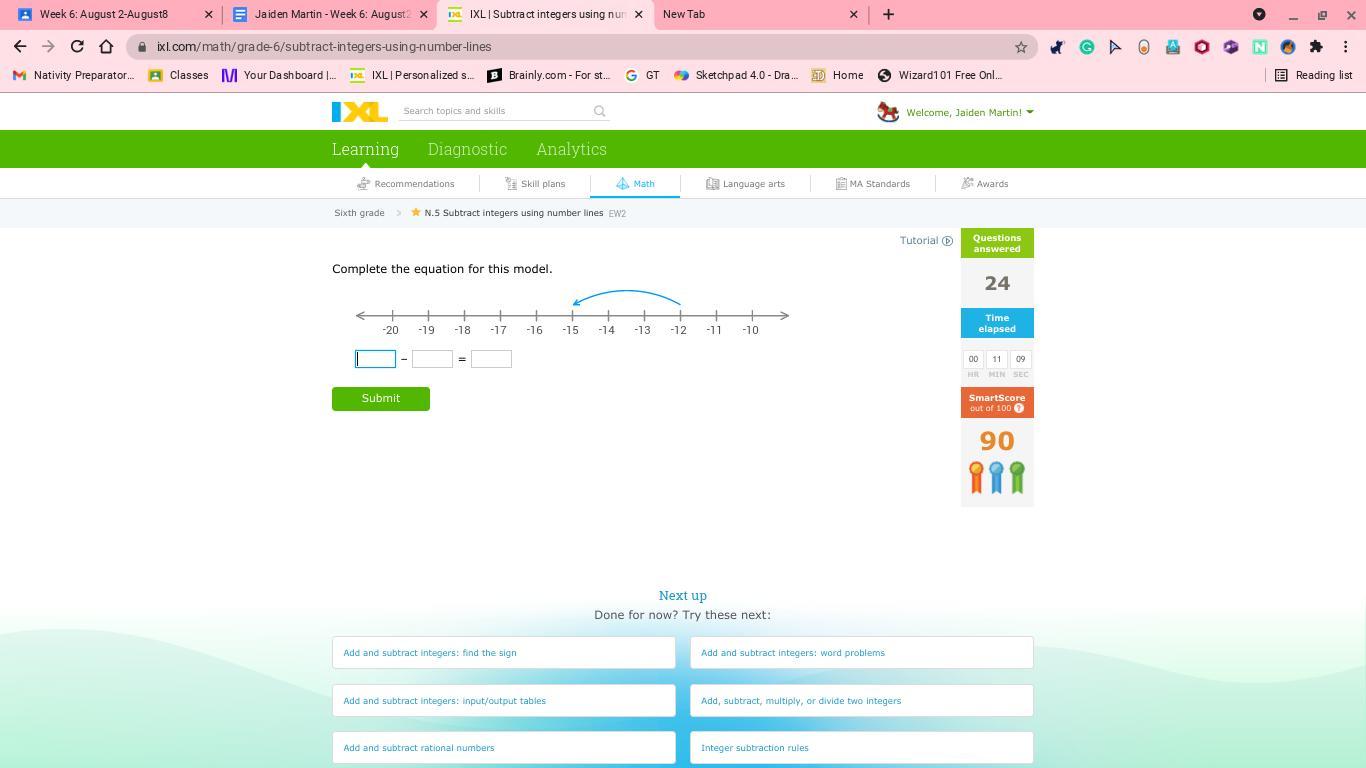Viewport: 1366px width, 768px height.
Task: Open a new tab with the plus button
Action: 888,14
